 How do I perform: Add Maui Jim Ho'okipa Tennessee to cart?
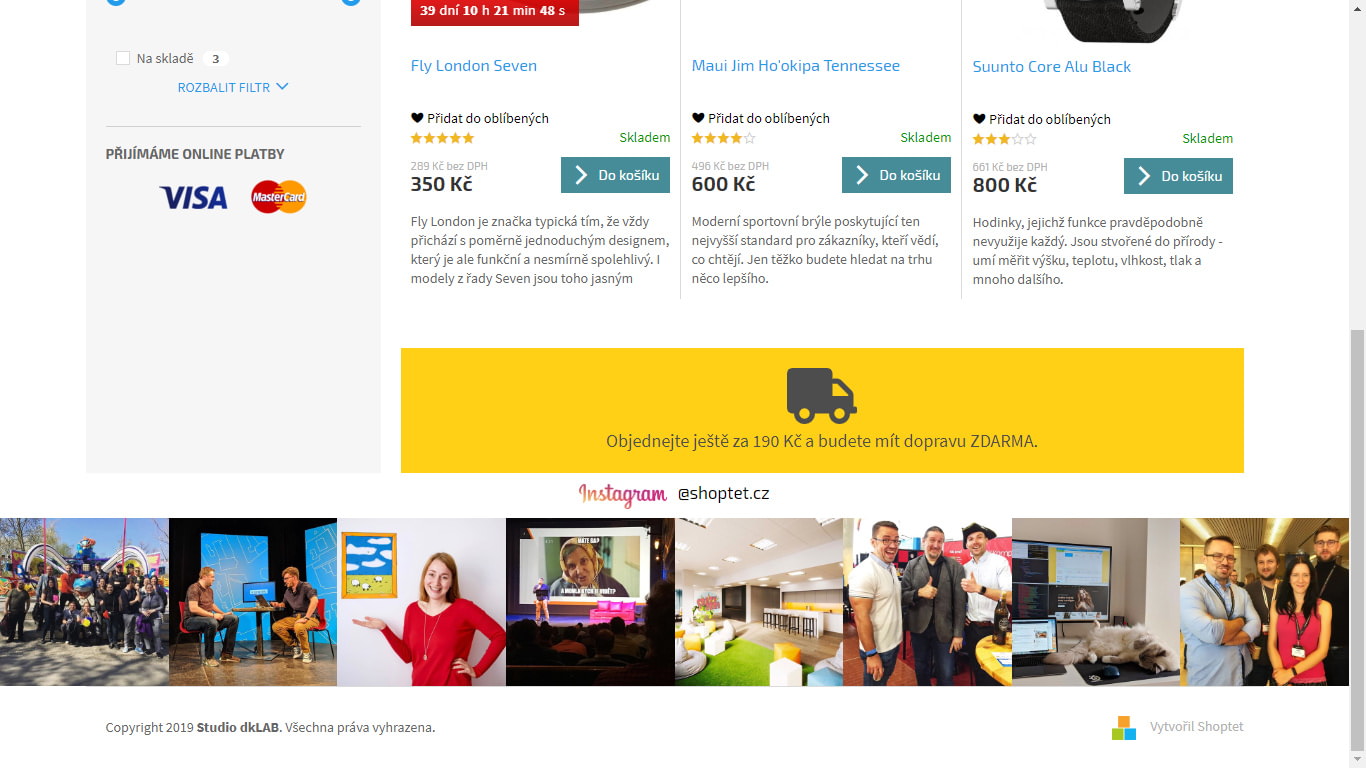coord(896,175)
